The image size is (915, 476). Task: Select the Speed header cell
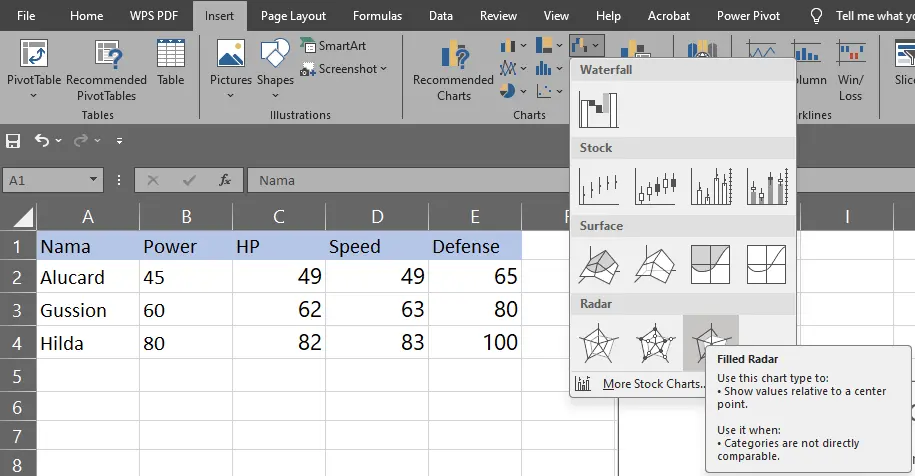pyautogui.click(x=376, y=246)
